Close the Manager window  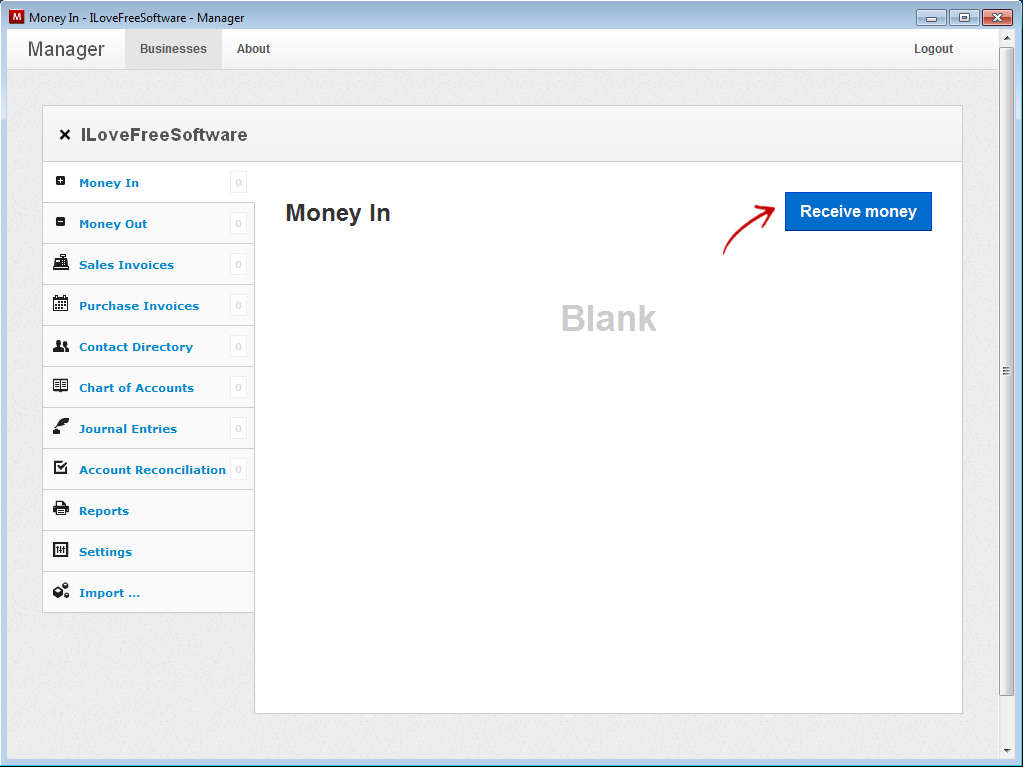(x=998, y=18)
